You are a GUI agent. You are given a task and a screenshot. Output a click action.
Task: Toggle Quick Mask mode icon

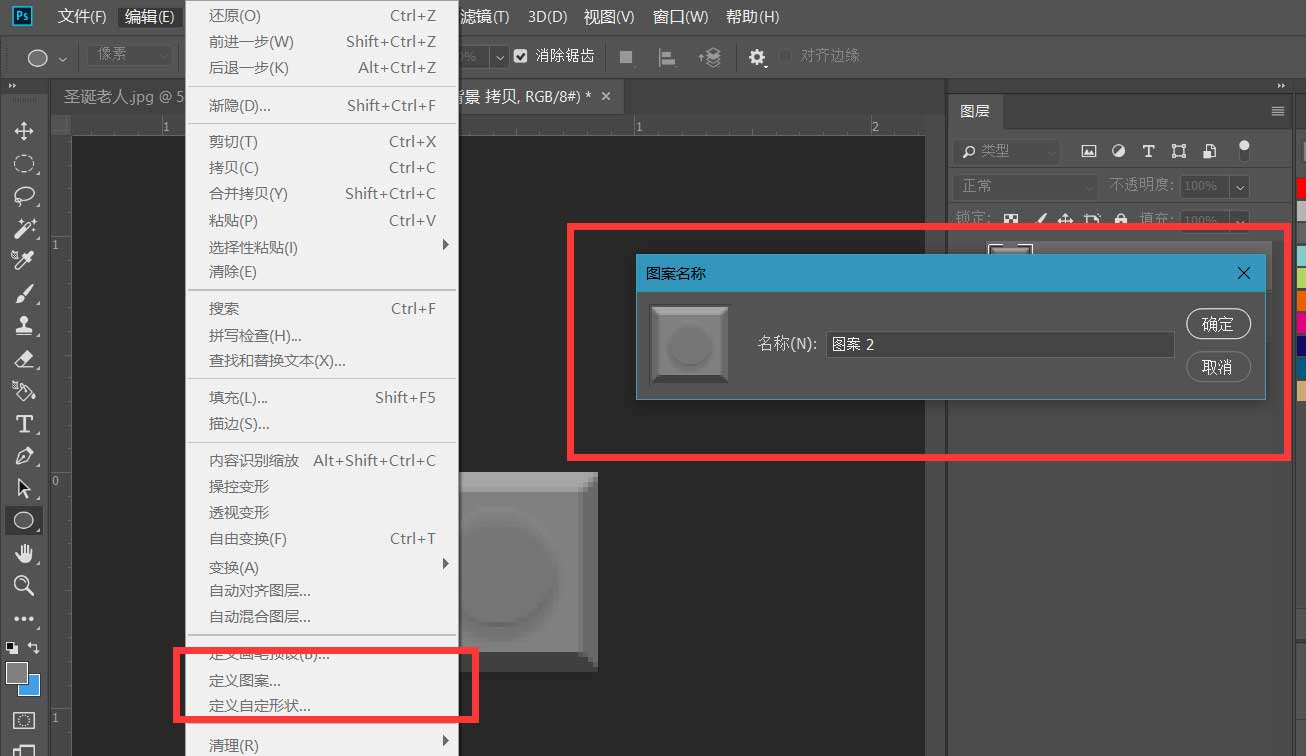tap(24, 720)
